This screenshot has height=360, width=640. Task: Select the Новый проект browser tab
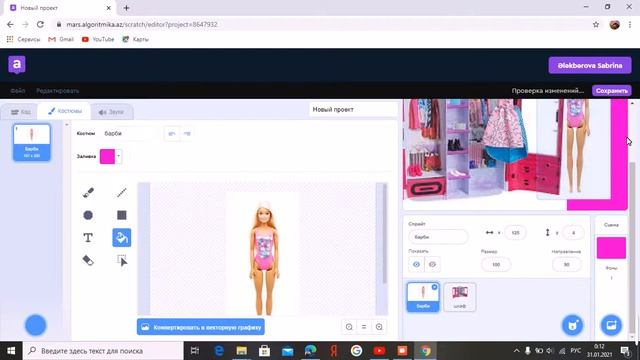[60, 8]
